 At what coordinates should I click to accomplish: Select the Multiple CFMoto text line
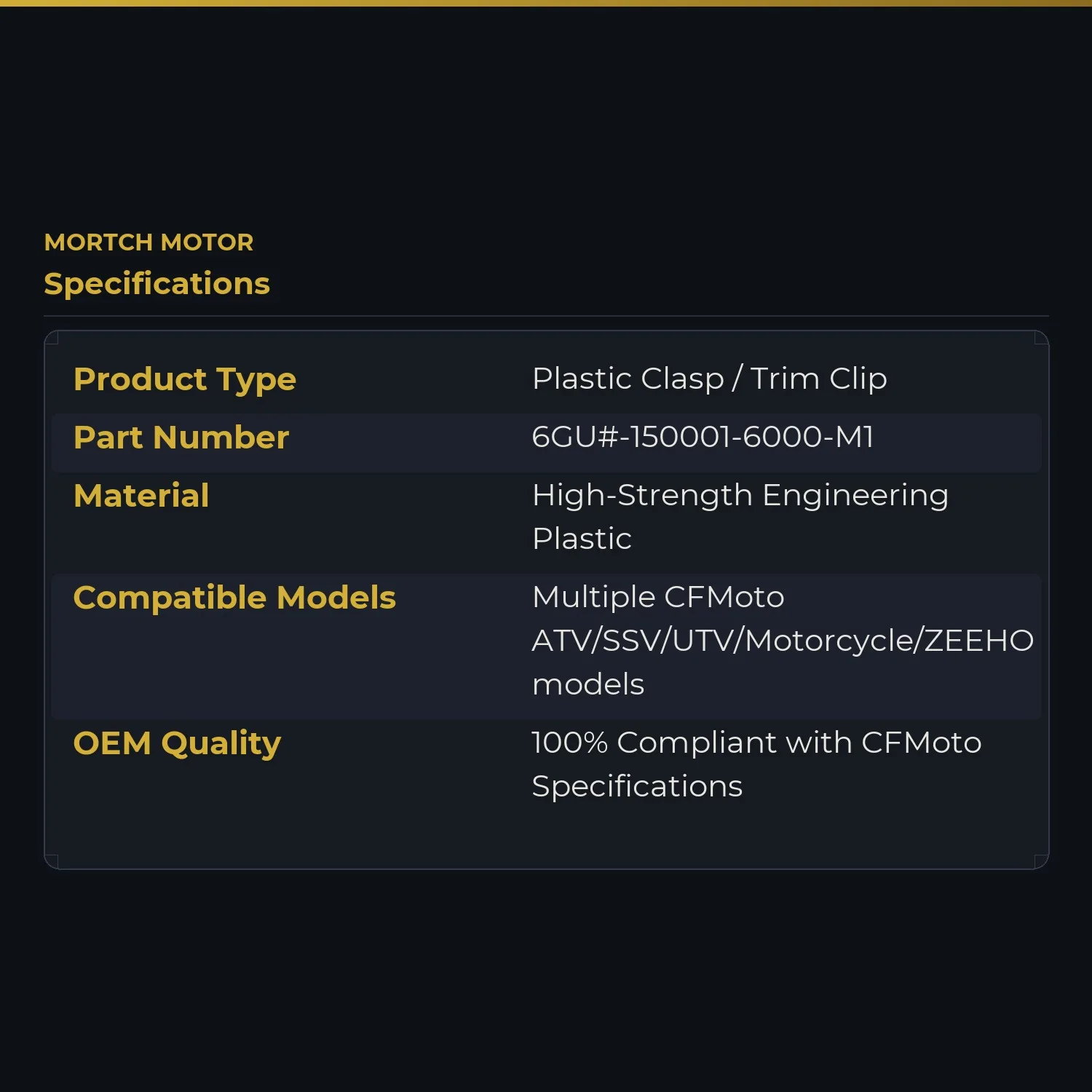coord(658,597)
